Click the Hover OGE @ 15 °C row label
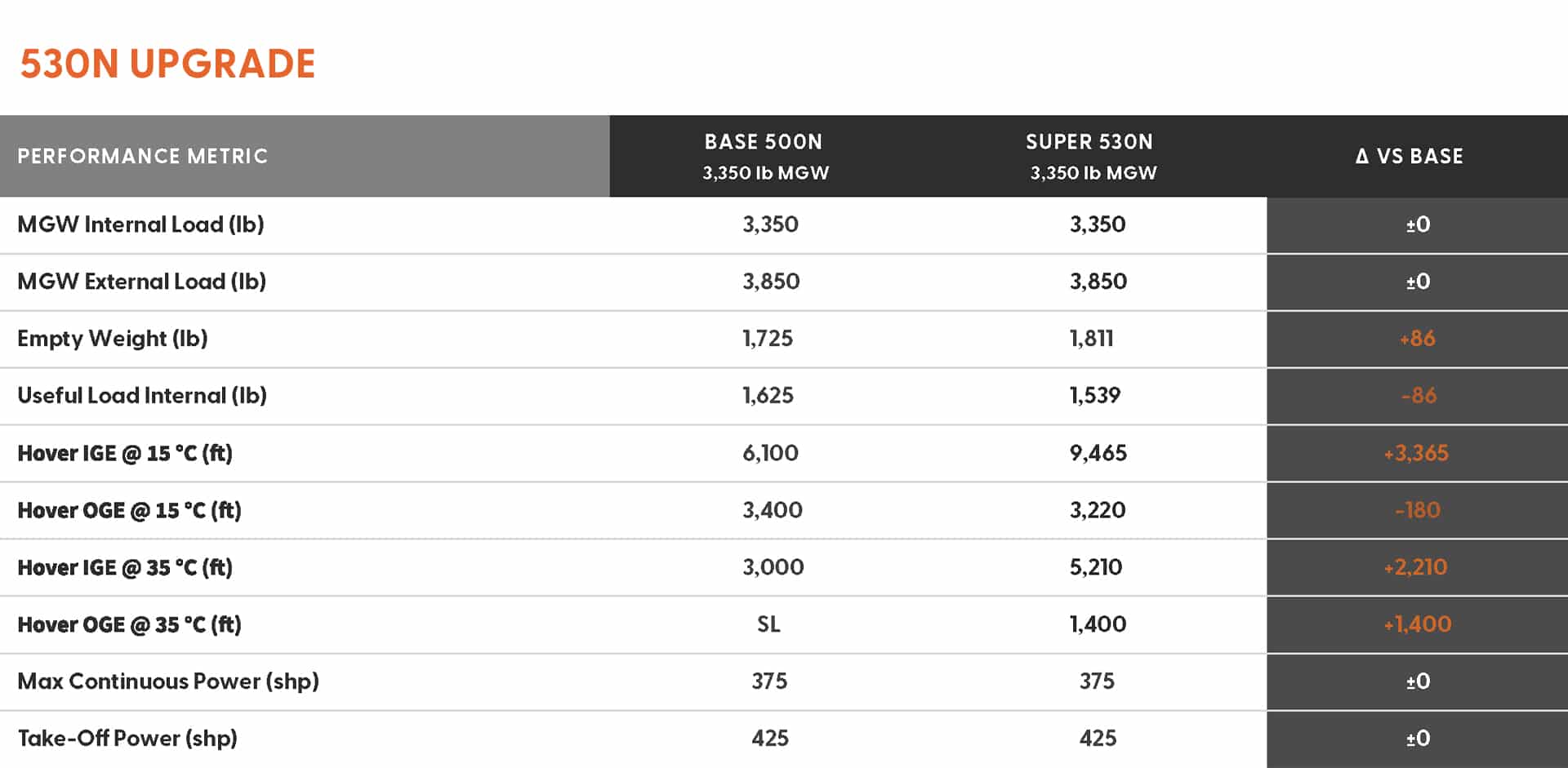Screen dimensions: 1568x768 click(129, 510)
